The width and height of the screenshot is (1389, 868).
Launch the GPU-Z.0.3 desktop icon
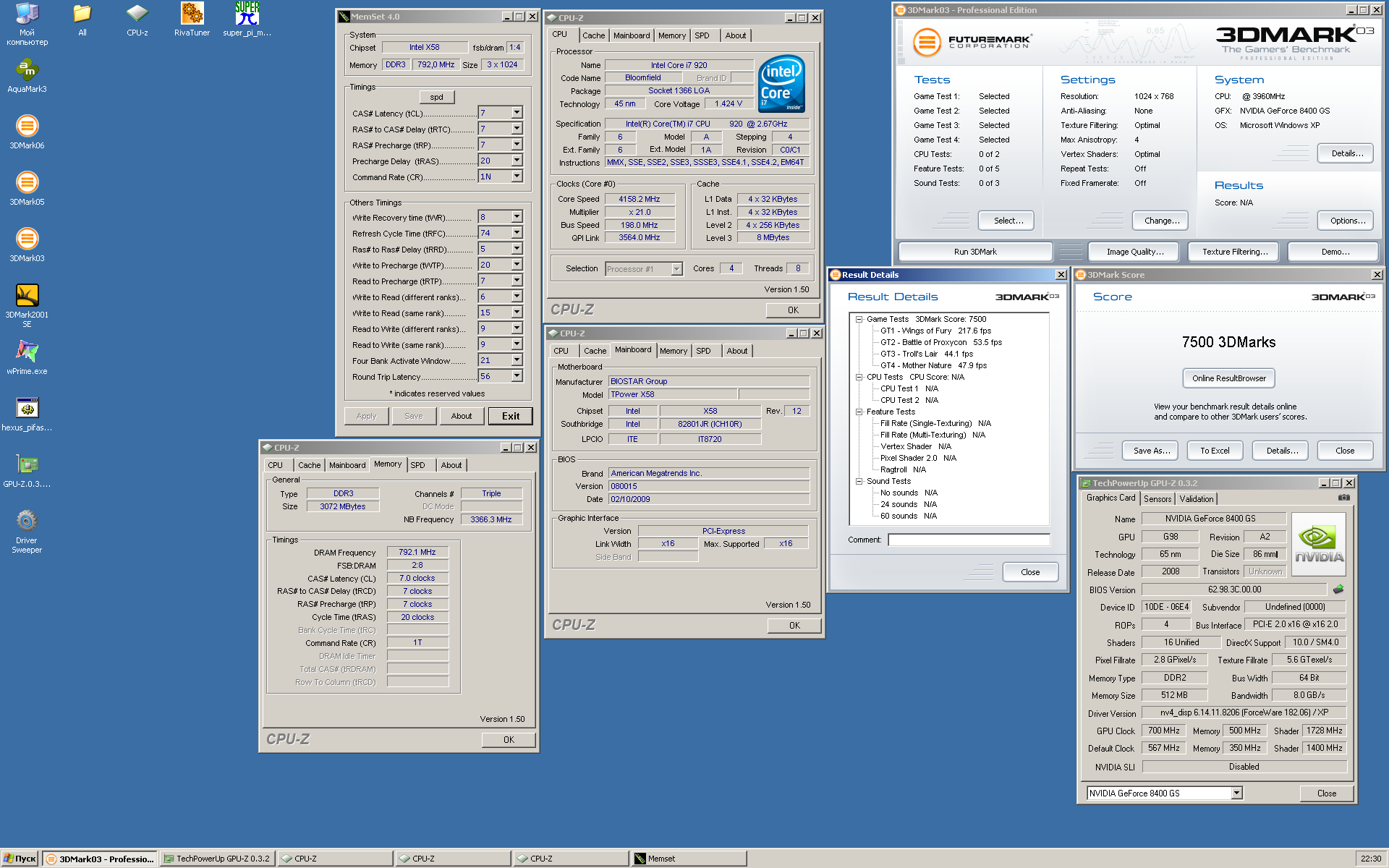pos(27,471)
